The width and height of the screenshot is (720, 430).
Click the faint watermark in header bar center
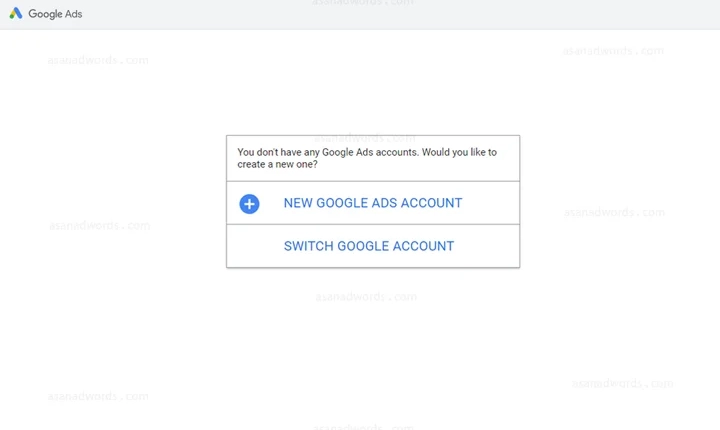(x=363, y=3)
